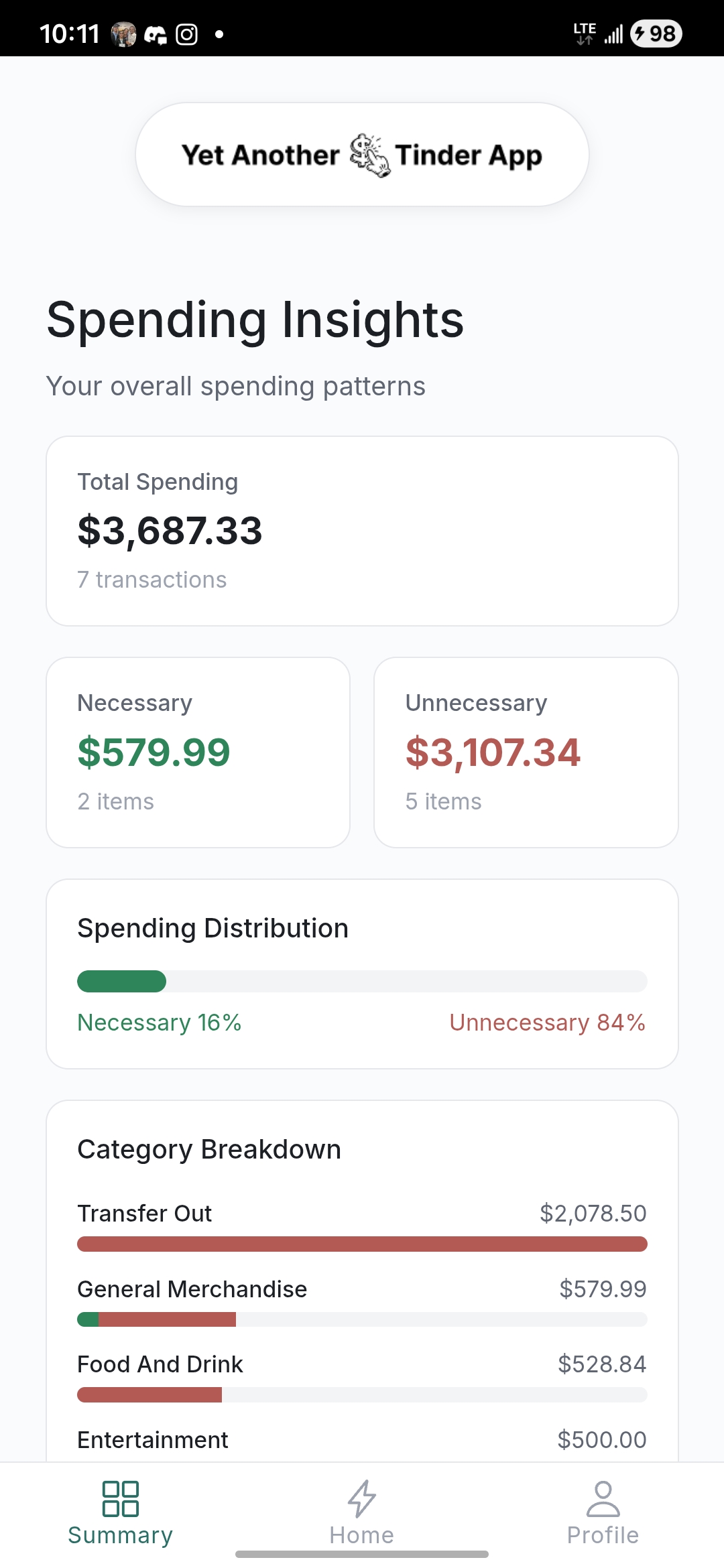Tap the money-swipe logo icon in header

pyautogui.click(x=368, y=155)
